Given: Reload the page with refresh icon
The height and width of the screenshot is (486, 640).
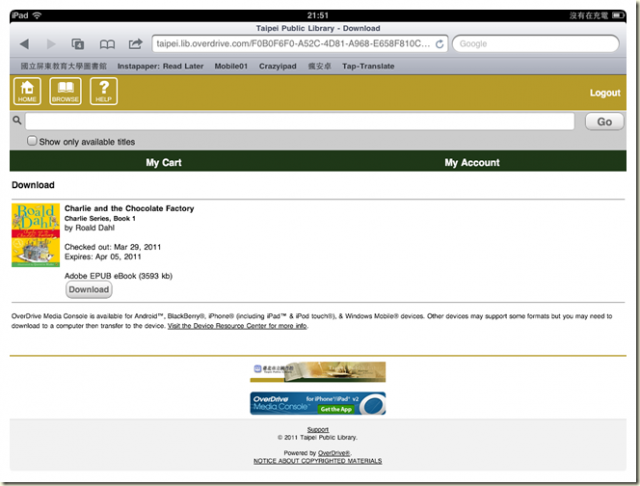Looking at the screenshot, I should (x=440, y=44).
